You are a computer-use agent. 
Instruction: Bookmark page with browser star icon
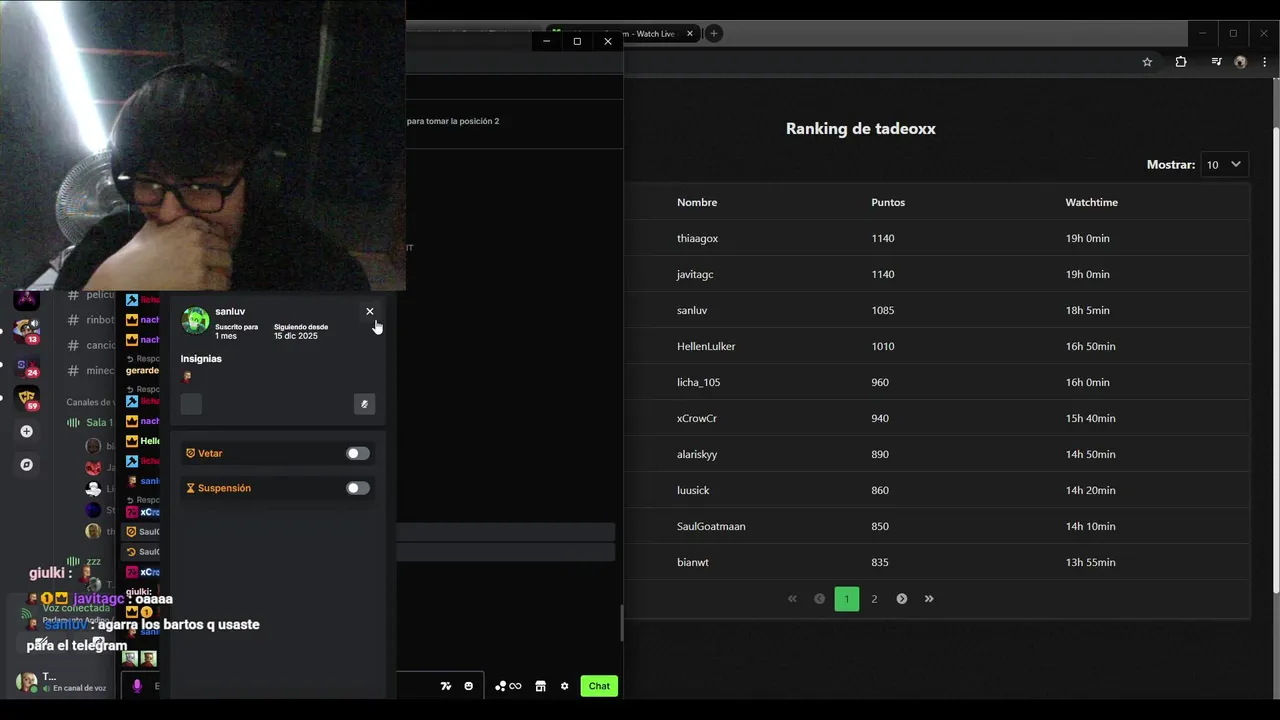tap(1147, 62)
